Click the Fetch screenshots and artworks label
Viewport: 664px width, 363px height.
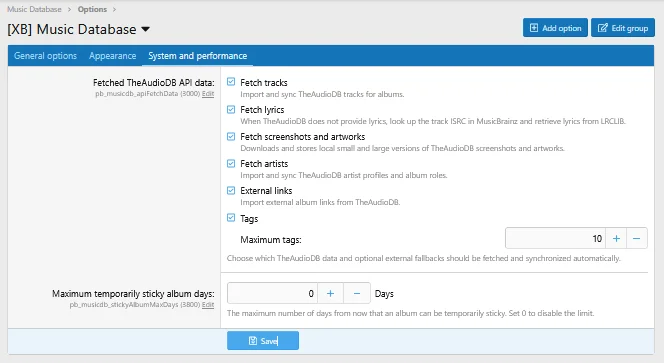[303, 137]
